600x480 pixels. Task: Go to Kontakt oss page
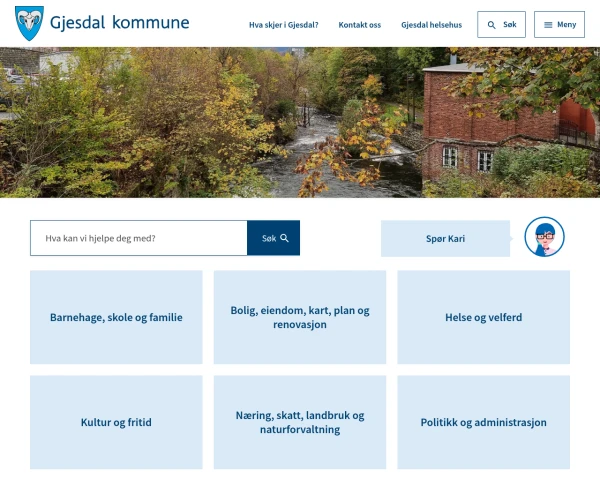click(x=360, y=25)
